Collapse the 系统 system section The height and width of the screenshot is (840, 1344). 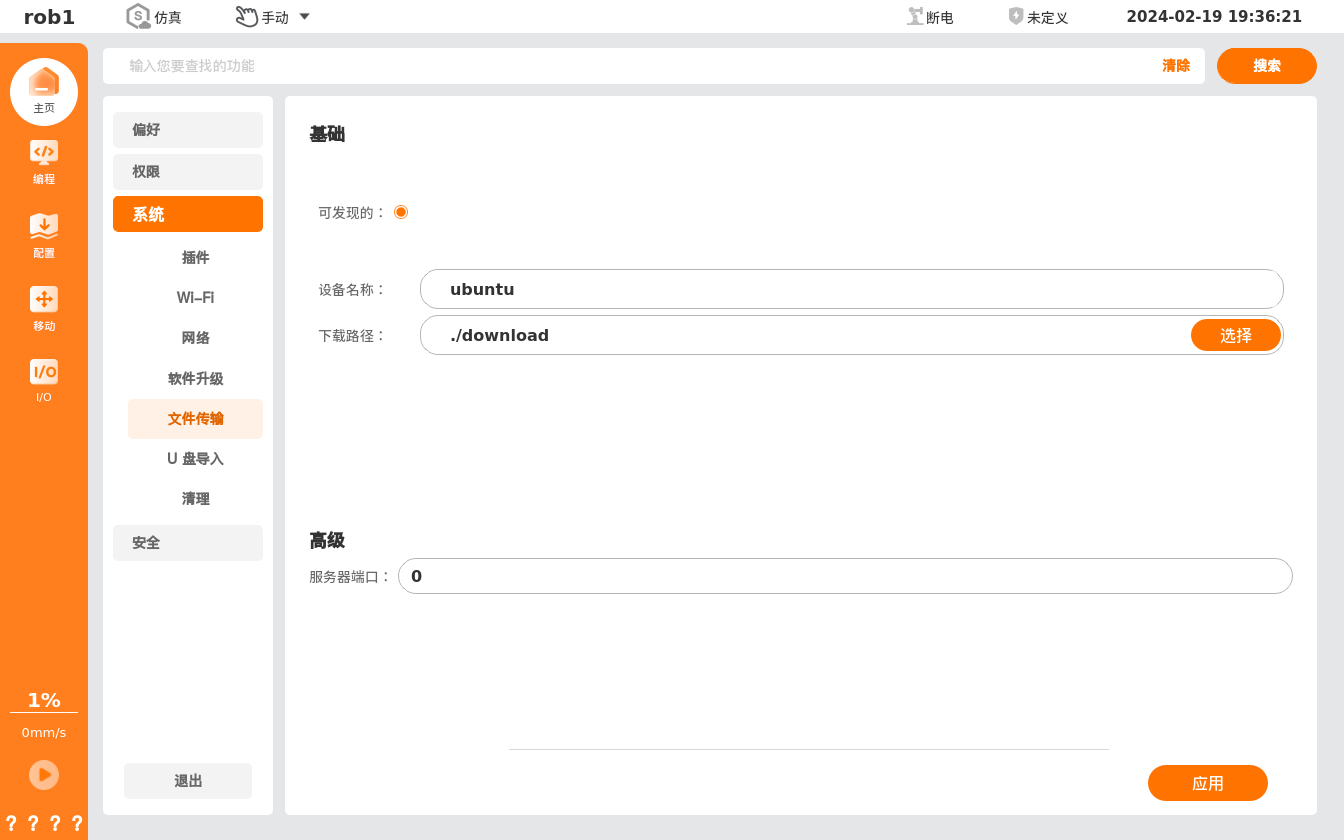[188, 214]
